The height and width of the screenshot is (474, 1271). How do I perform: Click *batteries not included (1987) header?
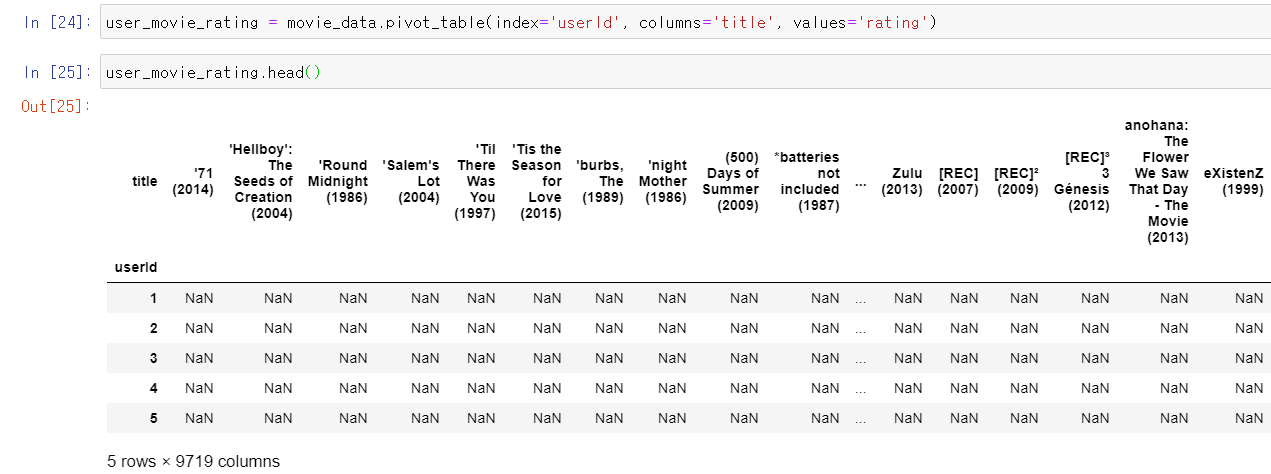[807, 181]
